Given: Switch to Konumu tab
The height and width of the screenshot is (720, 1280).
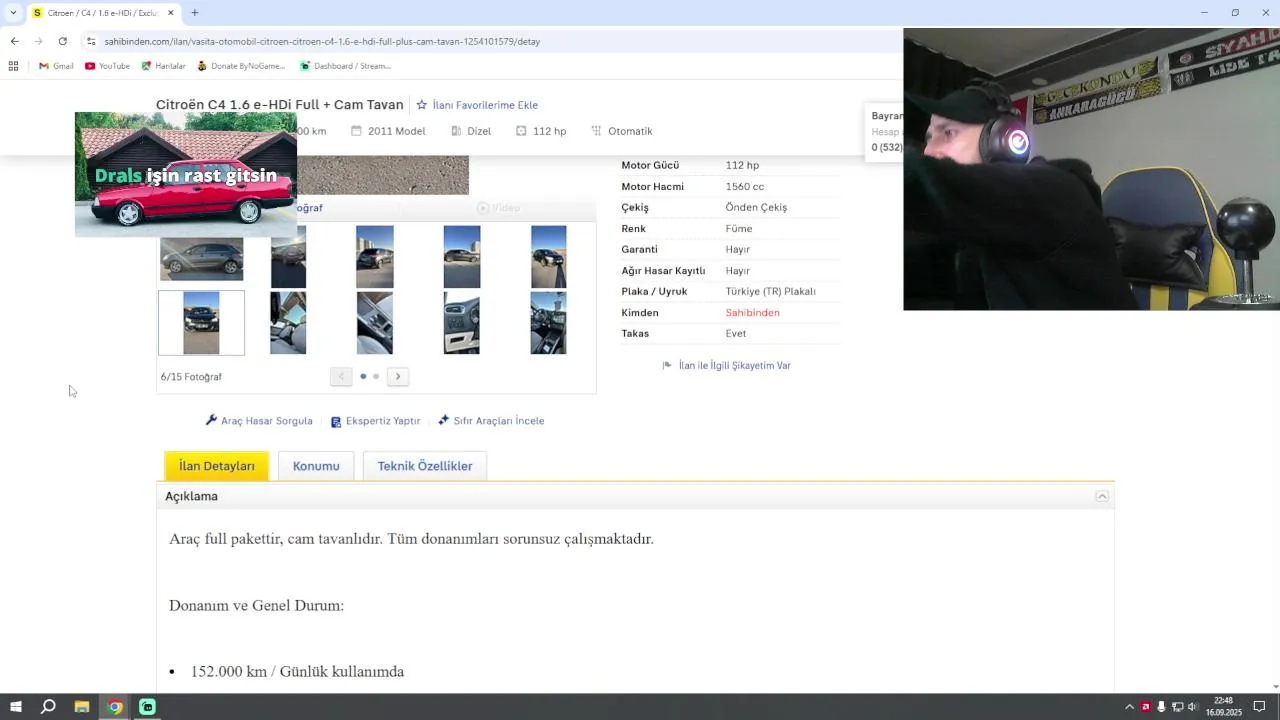Looking at the screenshot, I should click(x=316, y=466).
